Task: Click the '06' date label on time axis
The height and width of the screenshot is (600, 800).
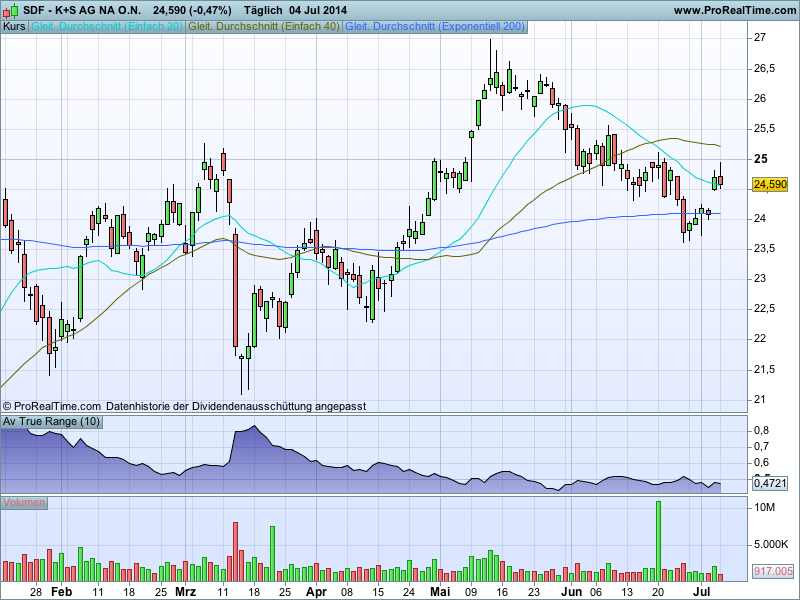Action: pos(595,592)
